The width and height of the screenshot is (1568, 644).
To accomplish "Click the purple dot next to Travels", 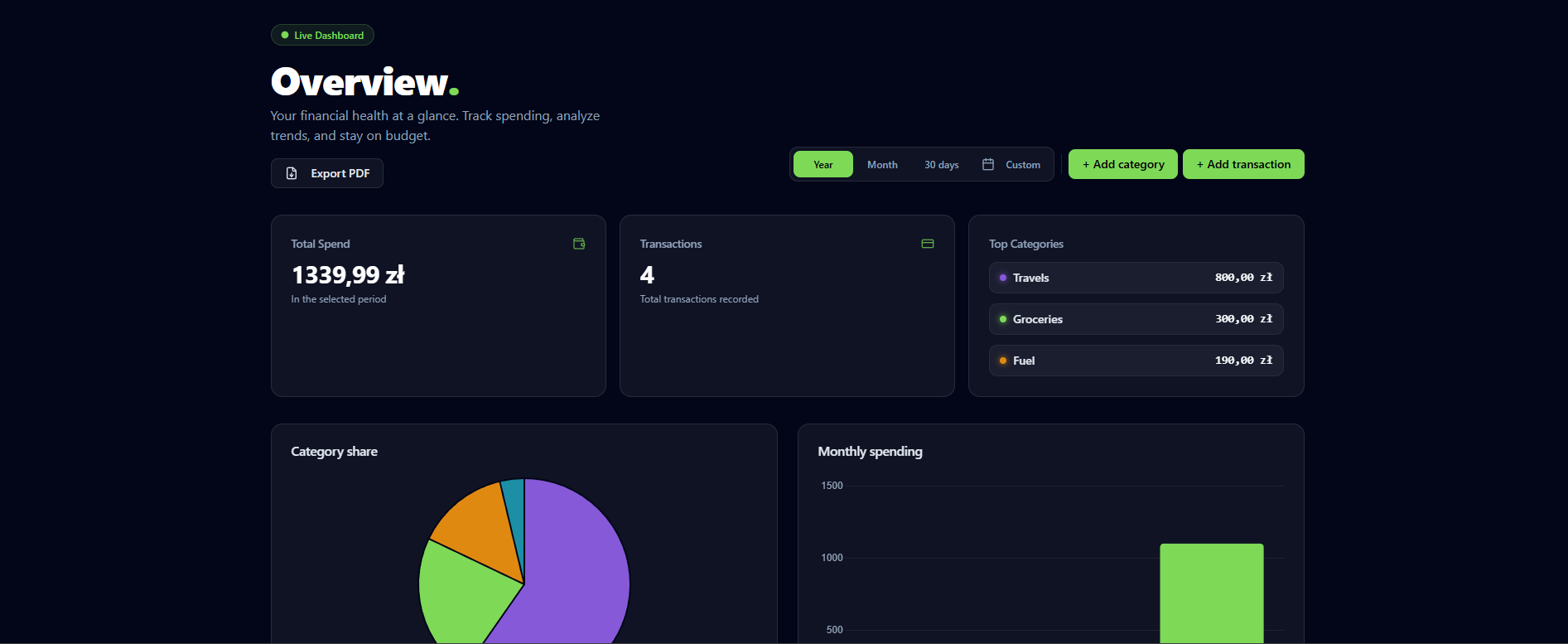I will [x=1003, y=278].
